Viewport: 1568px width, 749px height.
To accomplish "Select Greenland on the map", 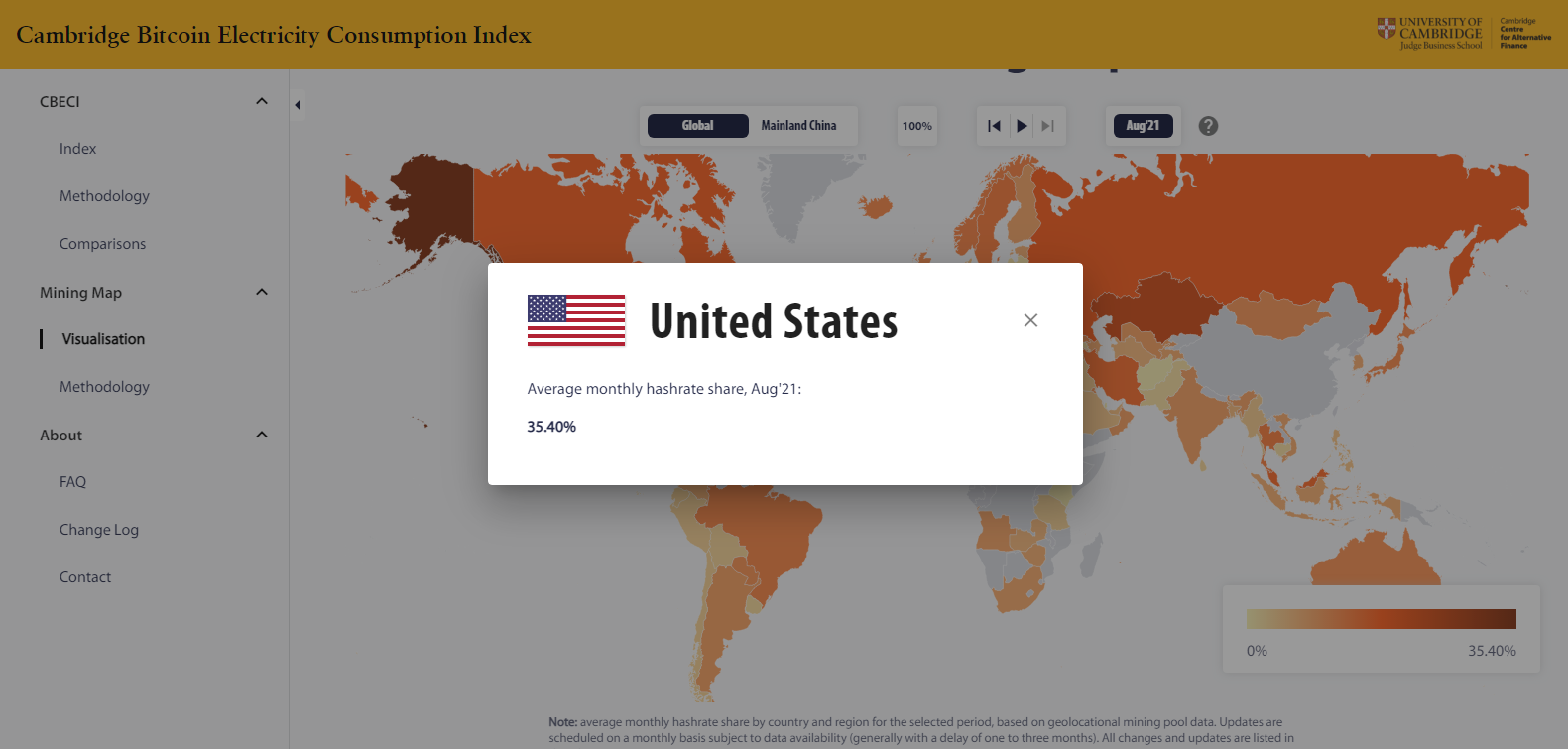I will click(x=798, y=193).
